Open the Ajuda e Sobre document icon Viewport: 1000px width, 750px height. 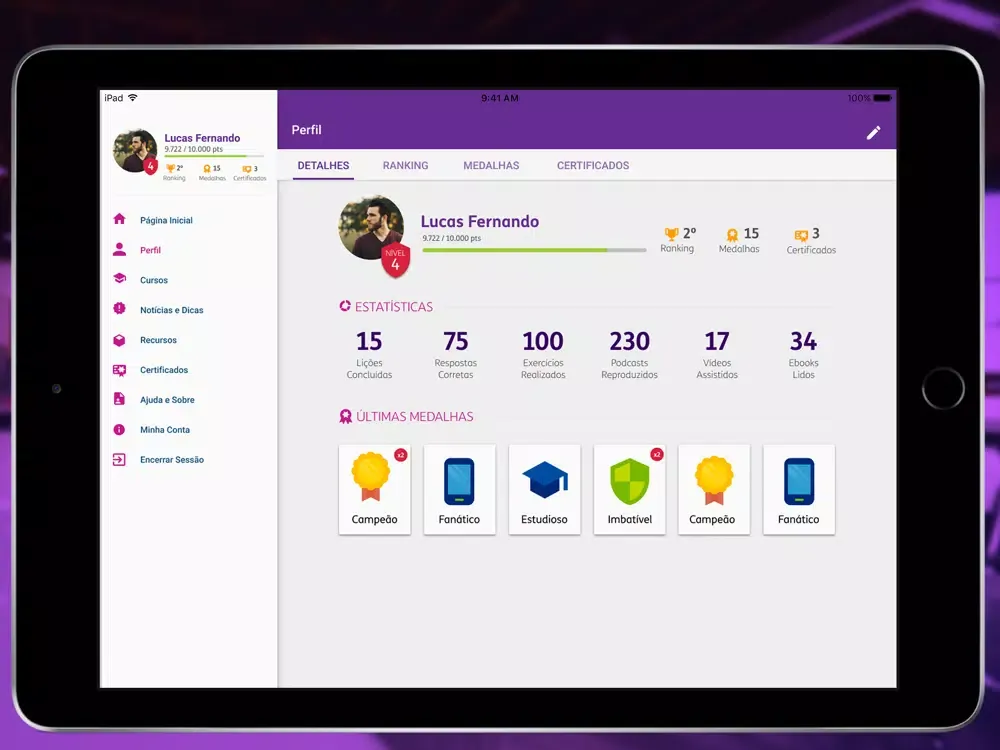pyautogui.click(x=119, y=399)
